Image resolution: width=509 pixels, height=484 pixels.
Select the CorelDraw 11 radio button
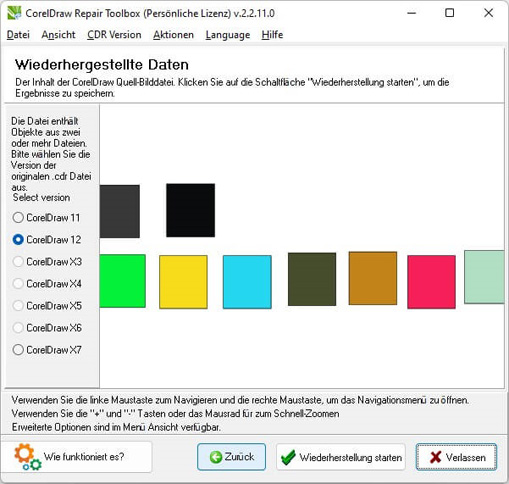[x=18, y=218]
